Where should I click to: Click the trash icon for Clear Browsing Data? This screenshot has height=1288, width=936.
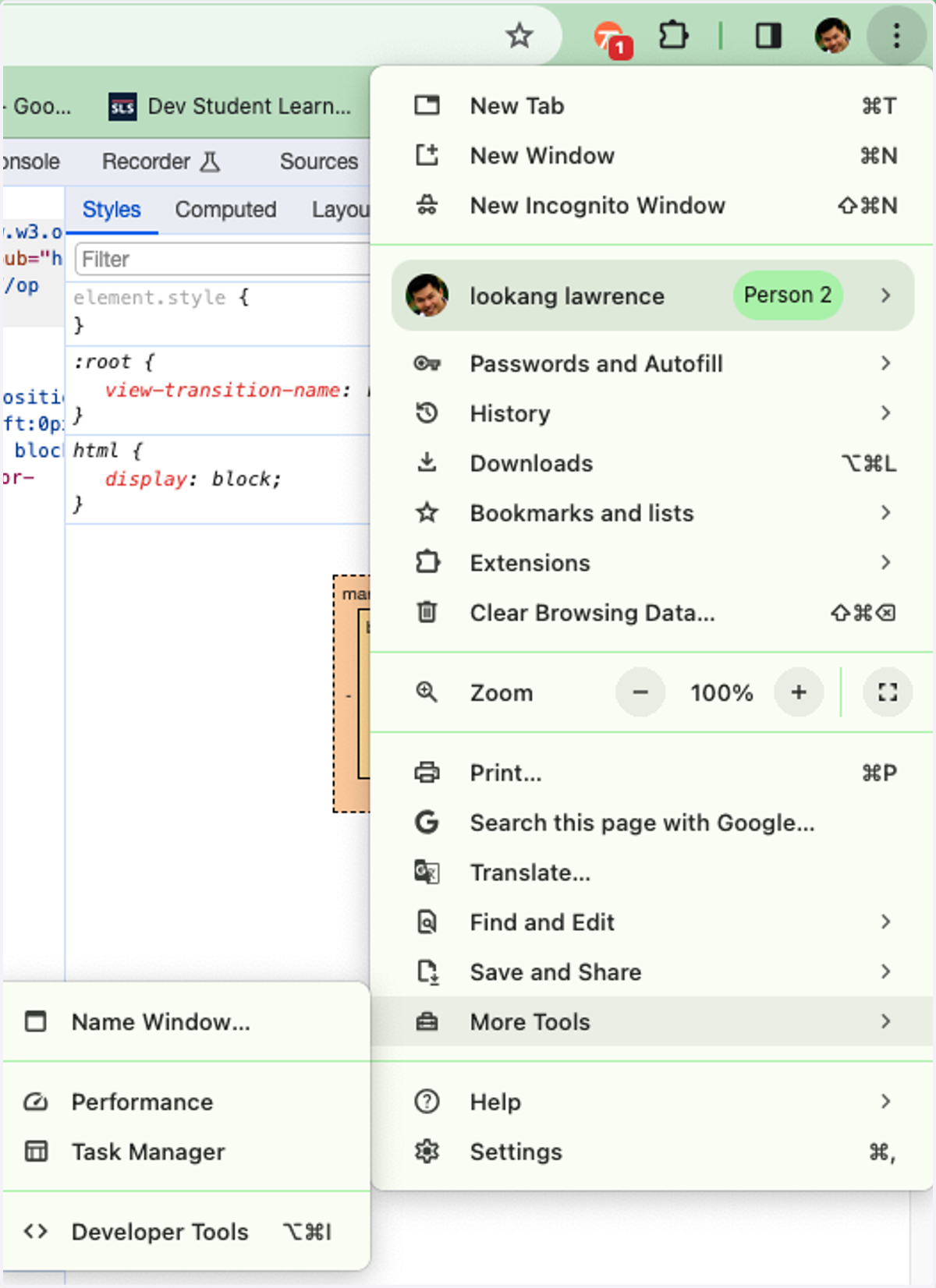427,612
